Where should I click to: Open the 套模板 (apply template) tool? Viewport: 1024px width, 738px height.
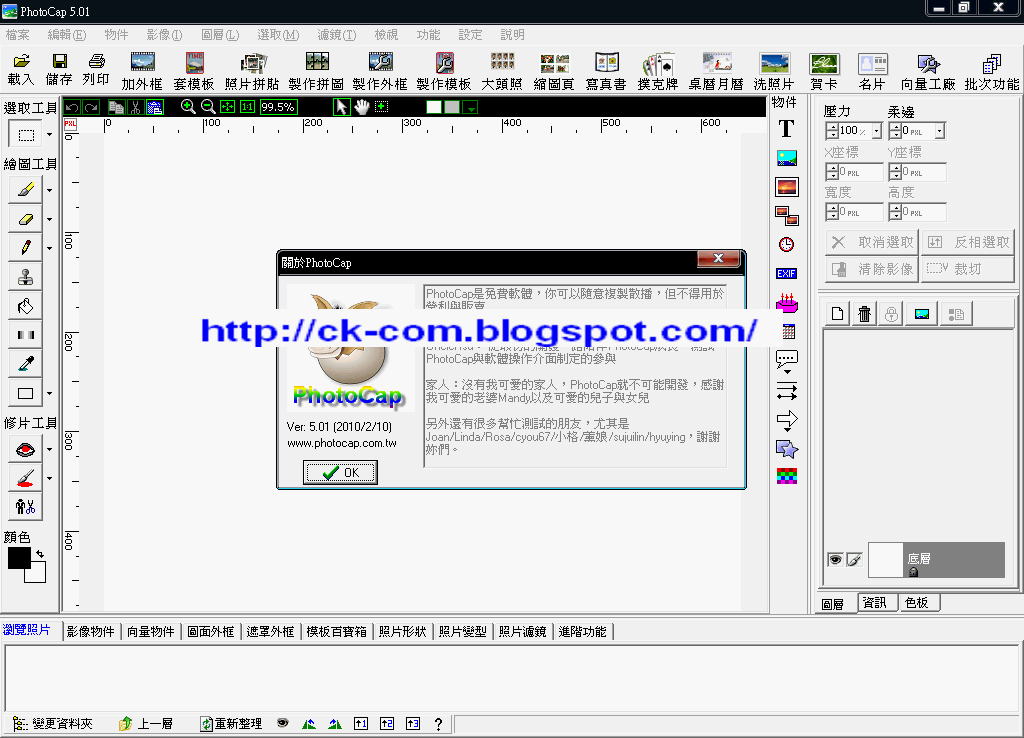(194, 71)
